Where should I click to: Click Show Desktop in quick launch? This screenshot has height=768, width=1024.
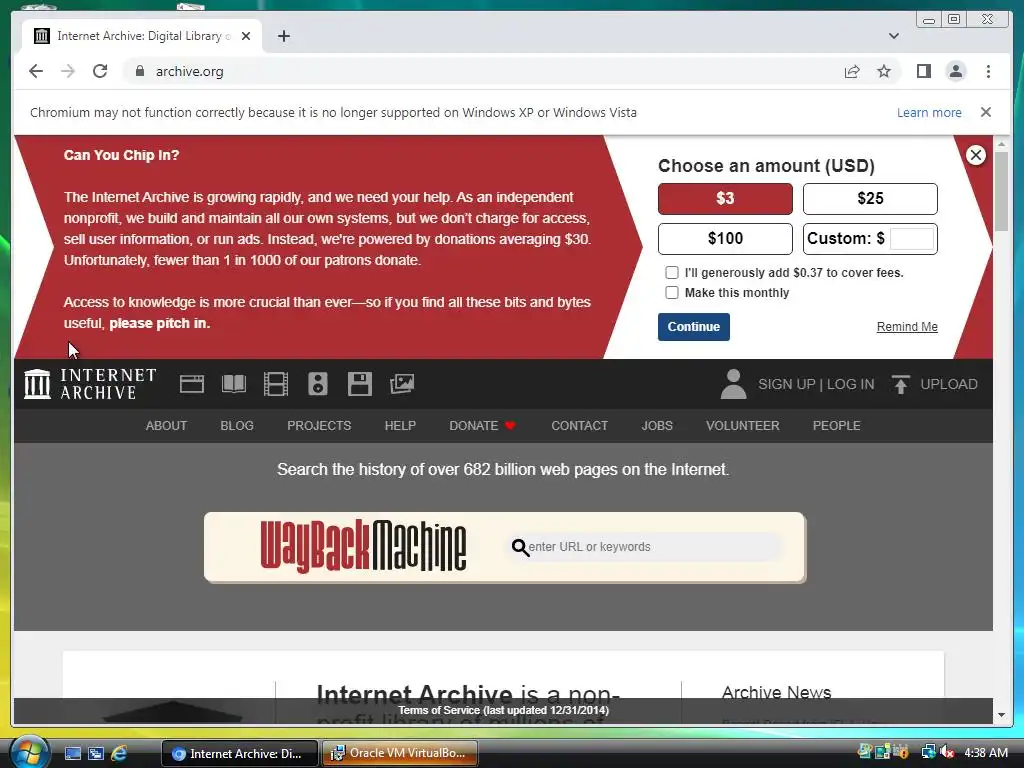(x=72, y=754)
